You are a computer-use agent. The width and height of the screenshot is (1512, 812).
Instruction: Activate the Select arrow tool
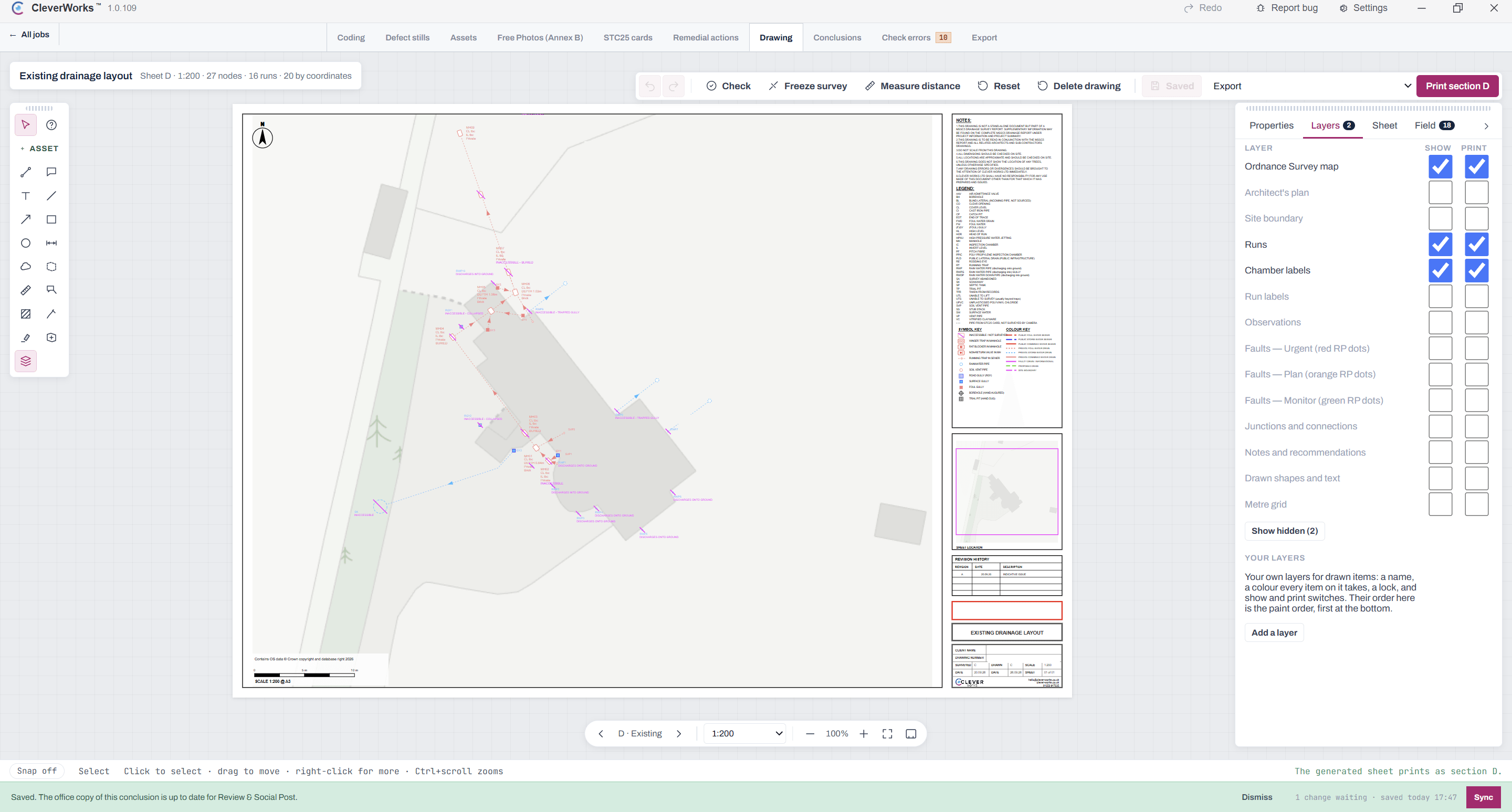pos(26,124)
